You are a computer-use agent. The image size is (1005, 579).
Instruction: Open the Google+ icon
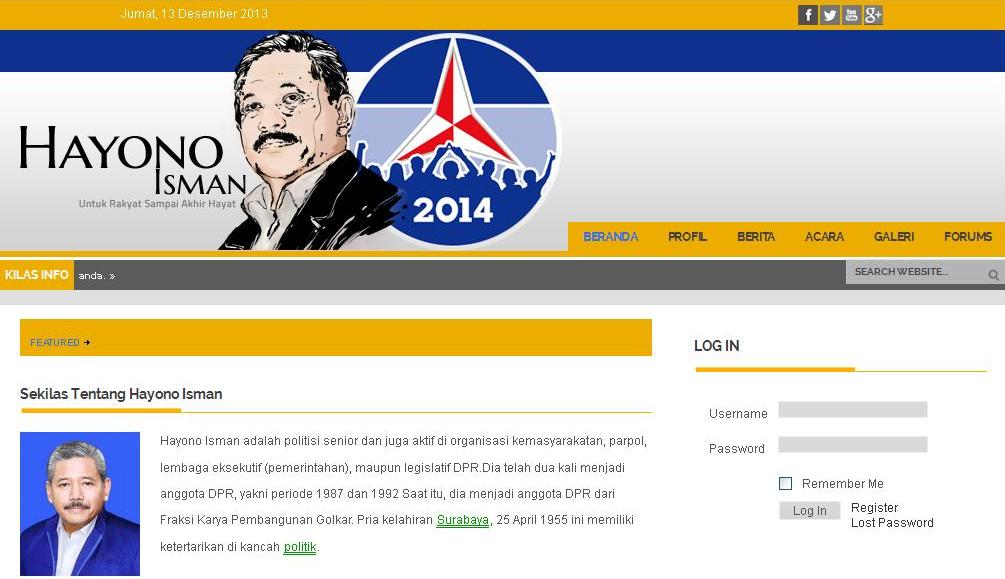point(873,15)
